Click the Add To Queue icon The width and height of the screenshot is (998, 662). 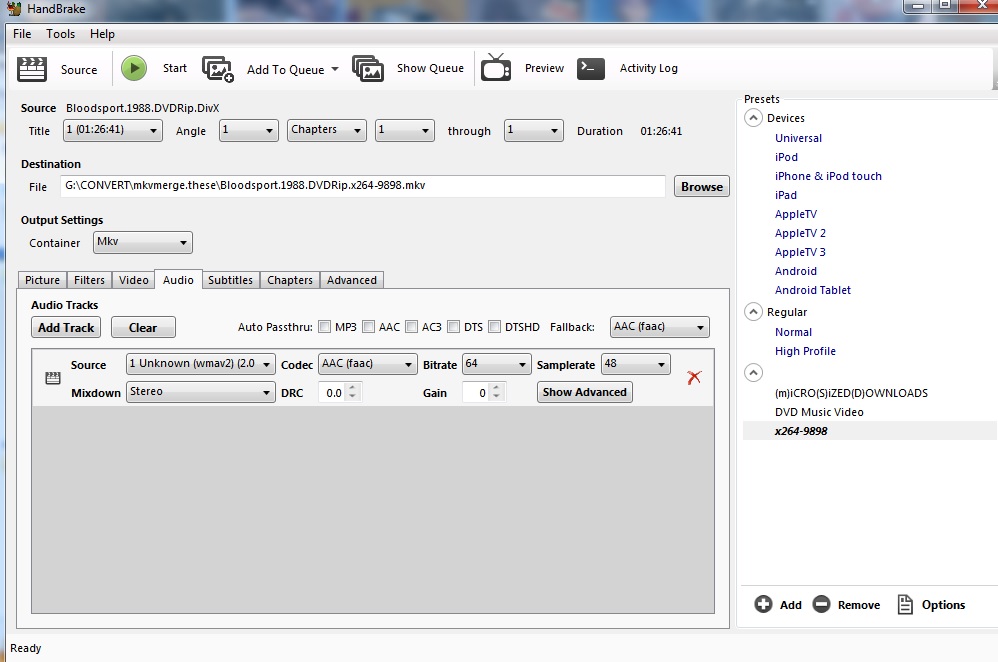(x=218, y=69)
